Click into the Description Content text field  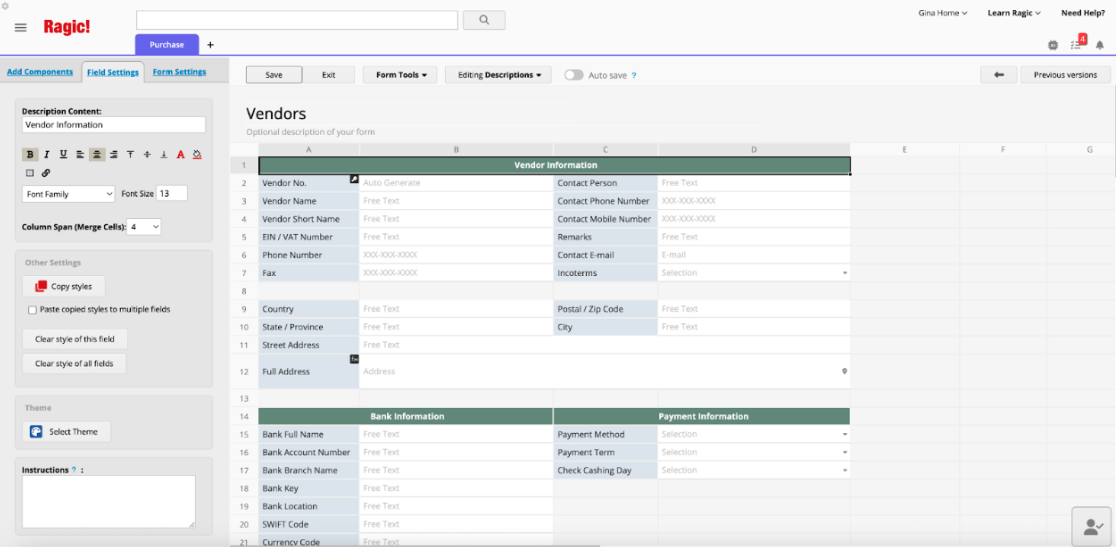coord(113,125)
